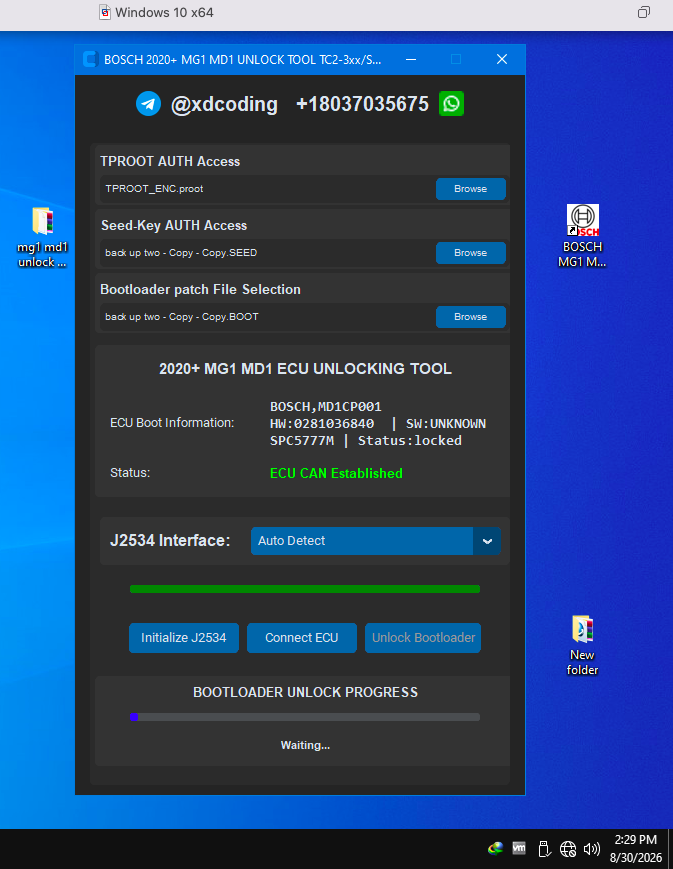Click the 'TPROOT AUTH Access' label
This screenshot has width=673, height=869.
[x=170, y=161]
